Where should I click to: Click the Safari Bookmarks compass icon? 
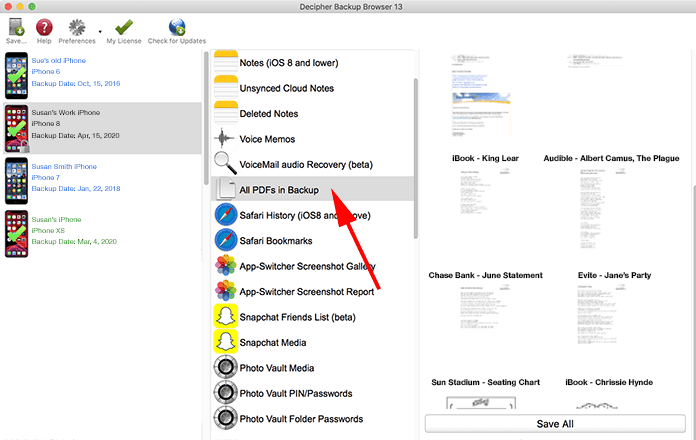(225, 240)
